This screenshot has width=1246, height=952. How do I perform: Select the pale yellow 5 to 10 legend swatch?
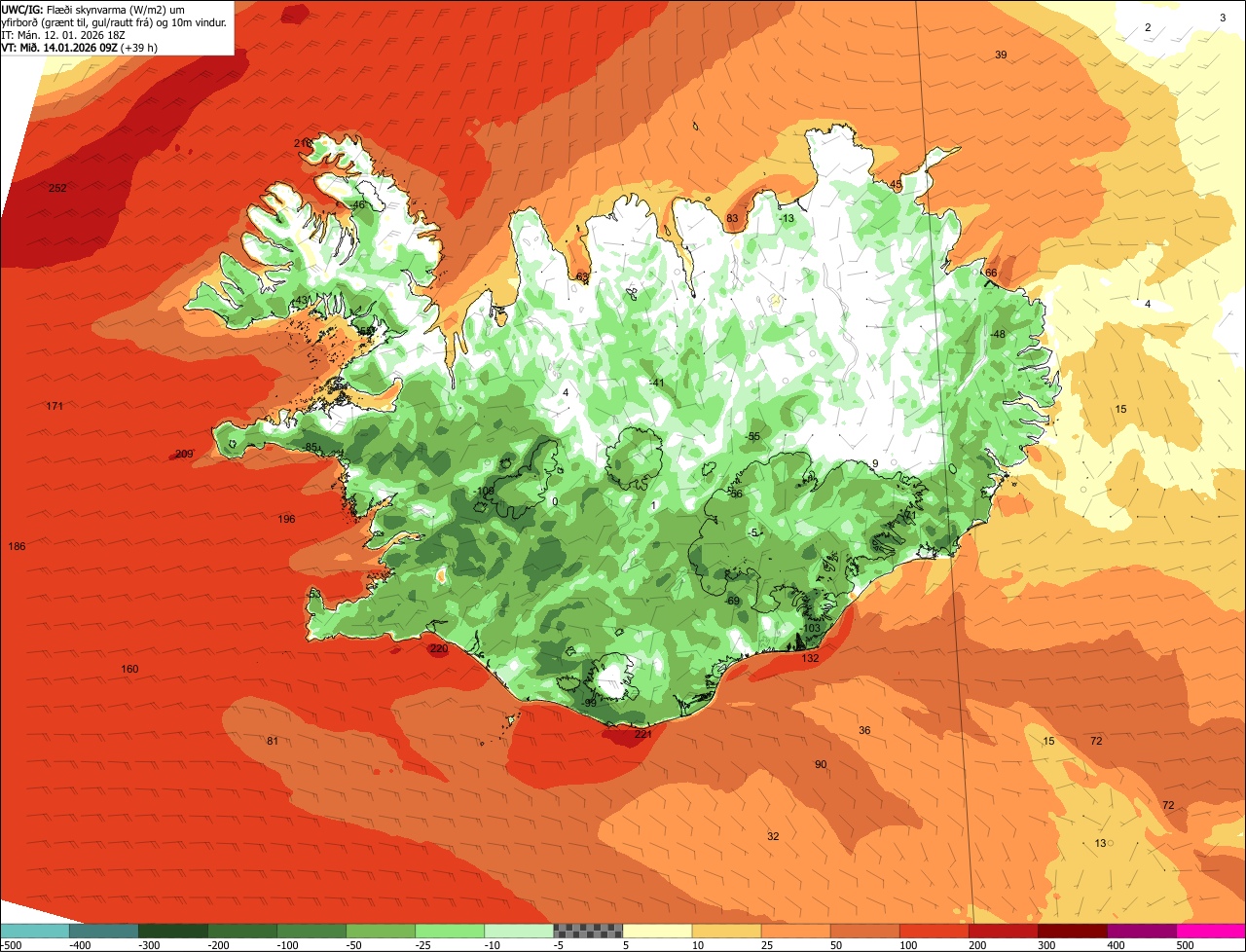tap(658, 931)
